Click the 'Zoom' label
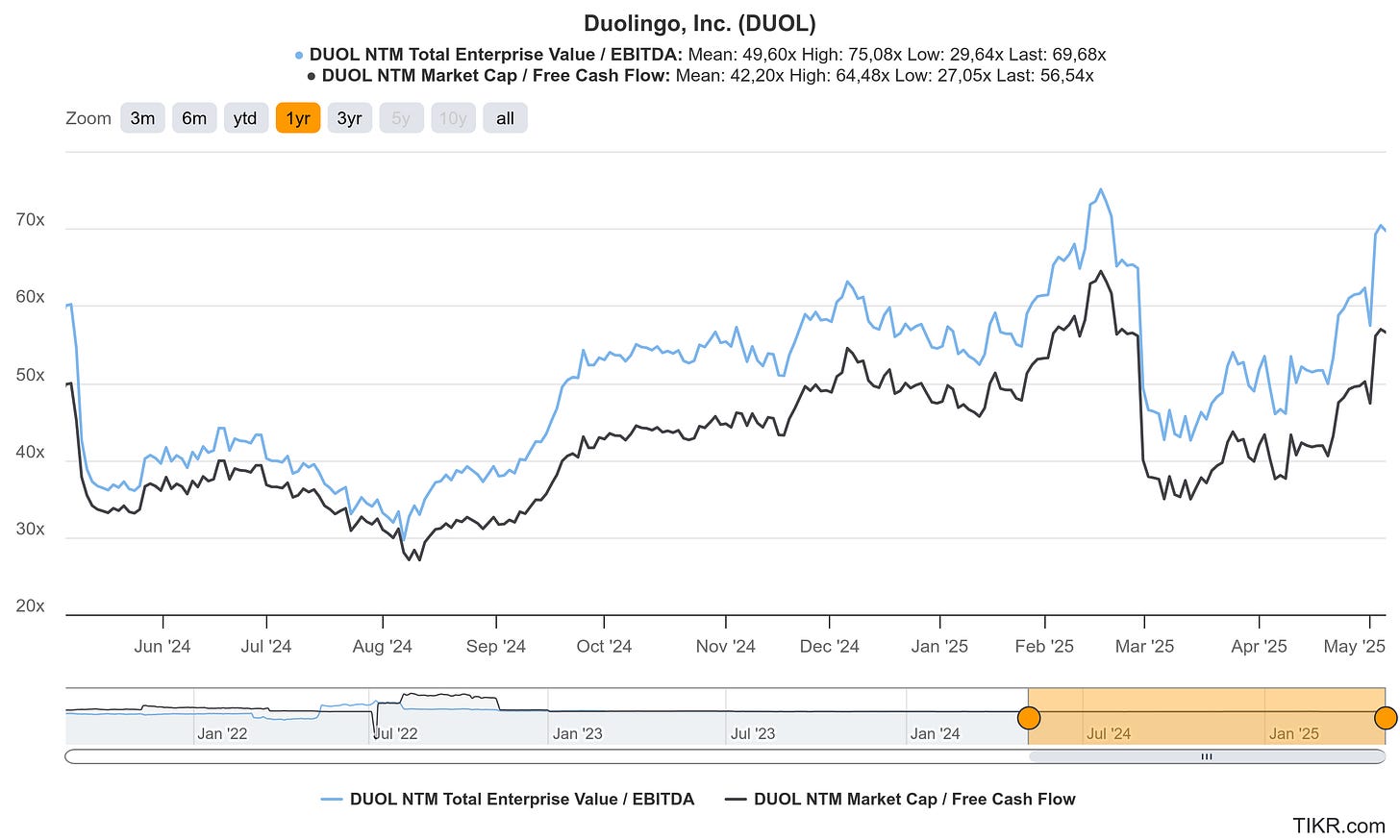 [88, 118]
